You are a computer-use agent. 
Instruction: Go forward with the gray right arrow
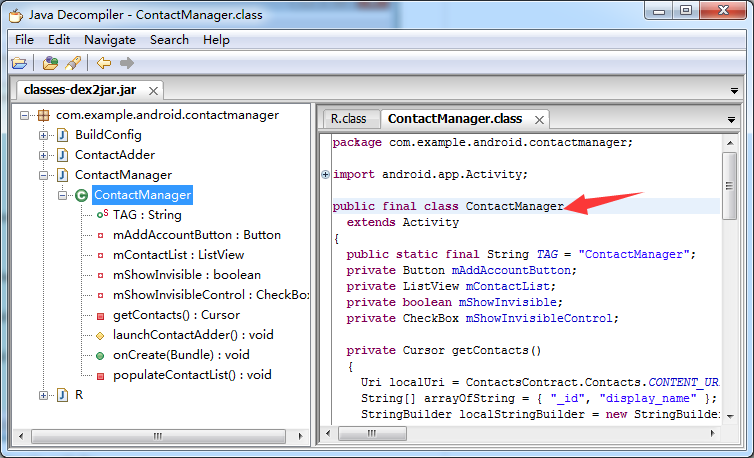click(x=126, y=63)
